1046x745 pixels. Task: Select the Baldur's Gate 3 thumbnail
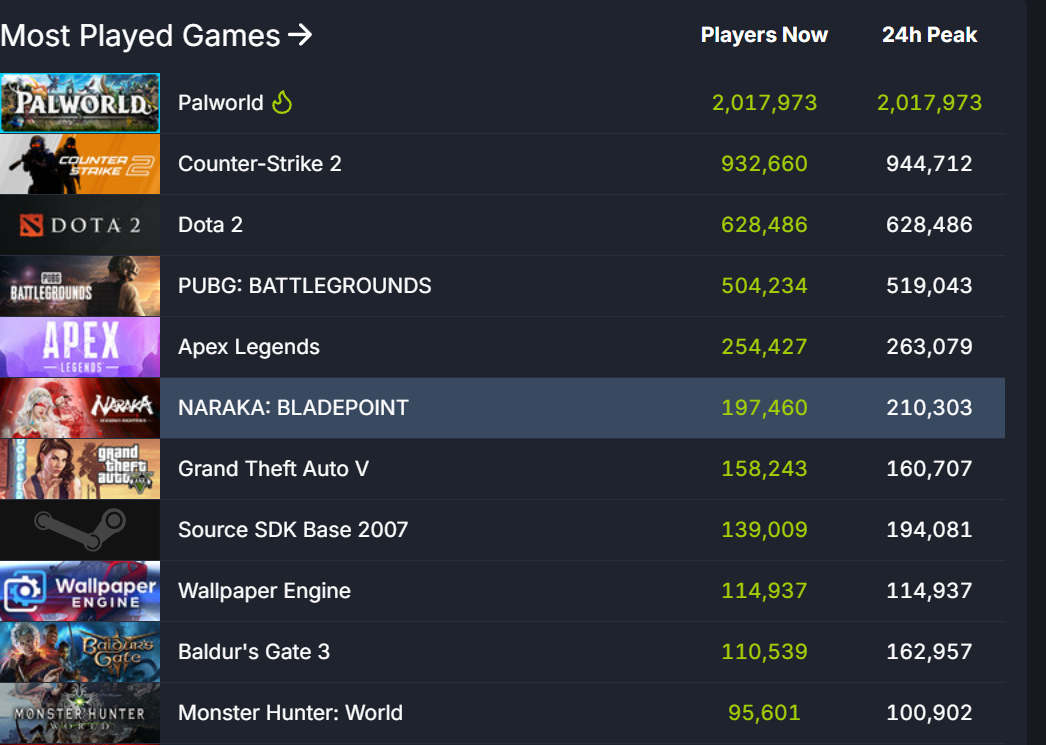[x=80, y=652]
